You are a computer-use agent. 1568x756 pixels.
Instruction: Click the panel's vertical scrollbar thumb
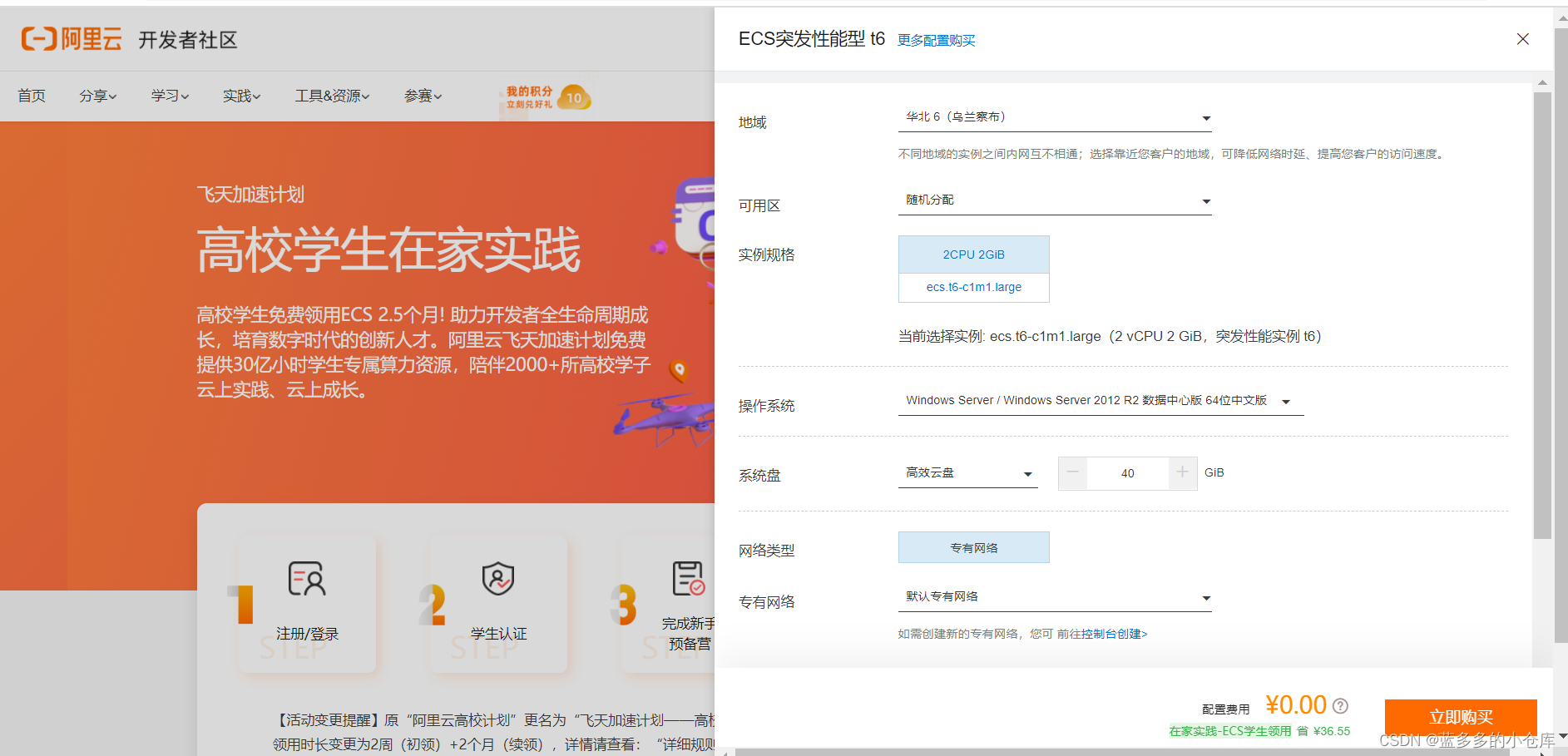(1542, 316)
